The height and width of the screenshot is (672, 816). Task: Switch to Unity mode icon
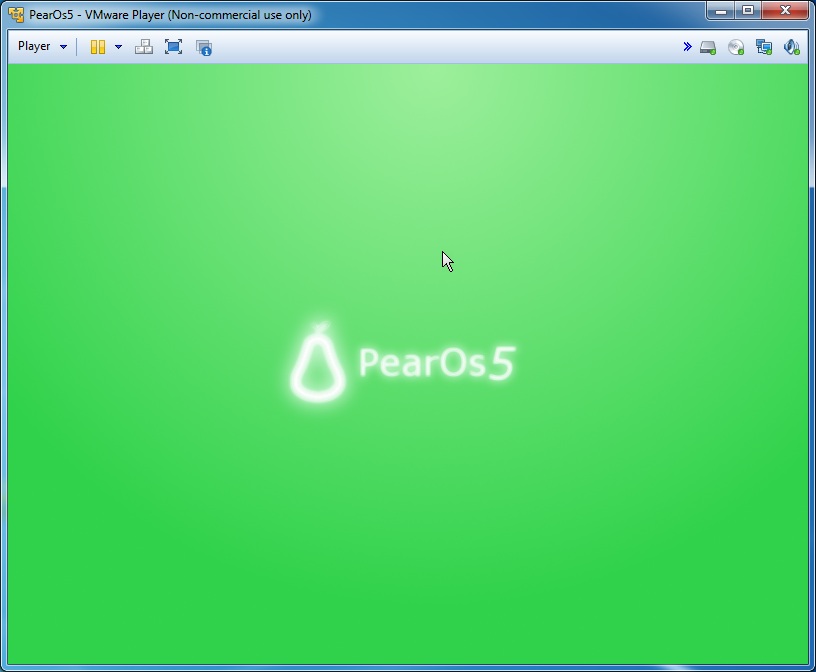pyautogui.click(x=203, y=47)
